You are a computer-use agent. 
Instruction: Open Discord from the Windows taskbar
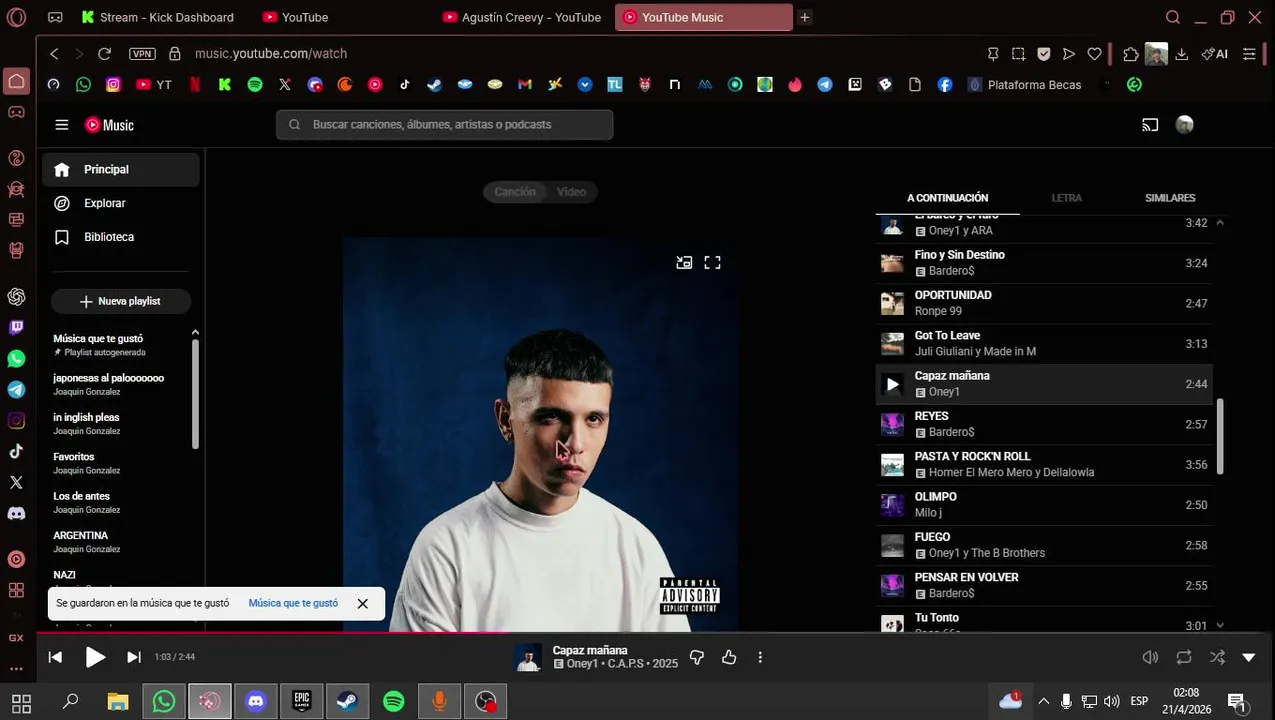pos(255,702)
